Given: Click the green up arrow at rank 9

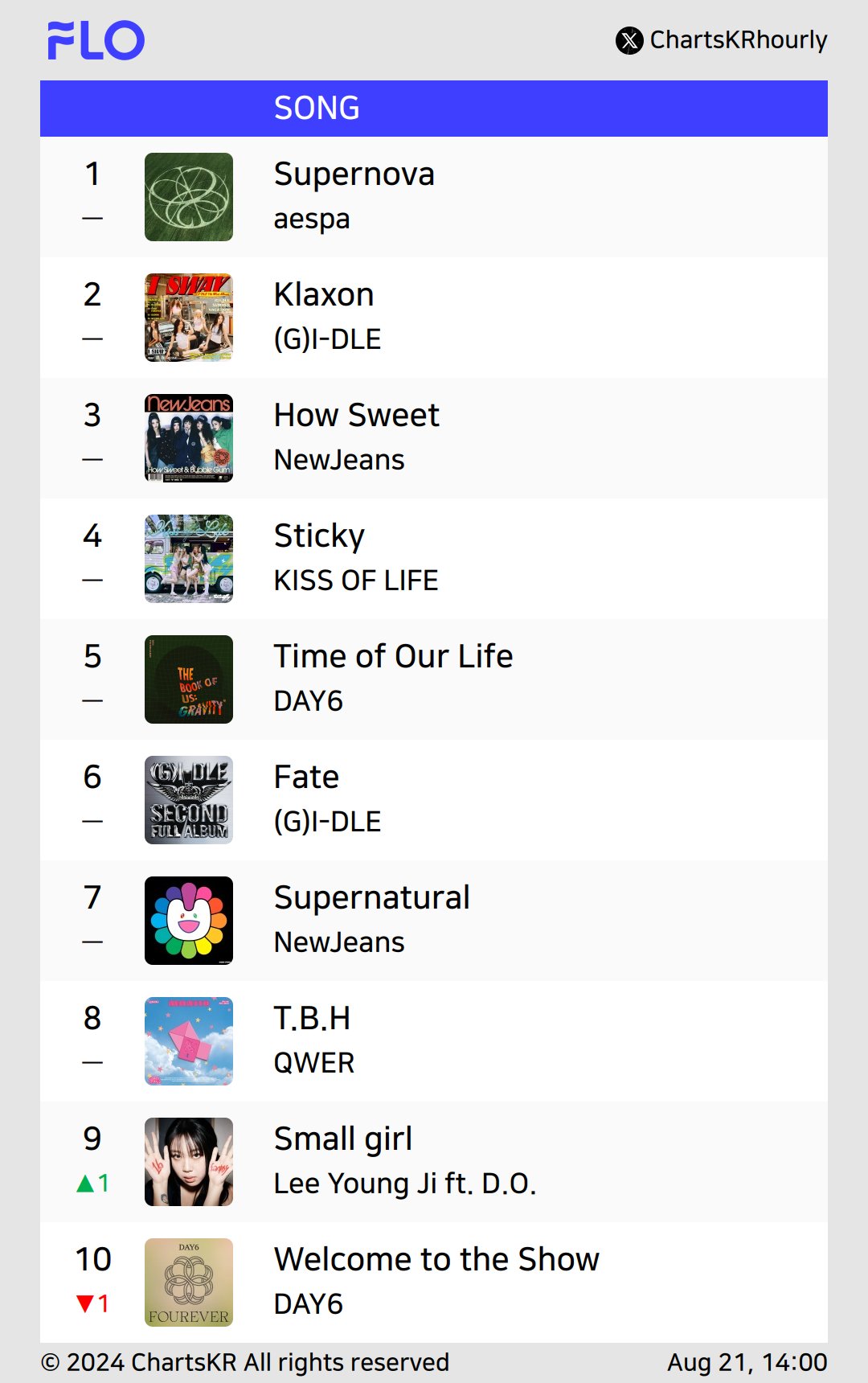Looking at the screenshot, I should 85,1184.
